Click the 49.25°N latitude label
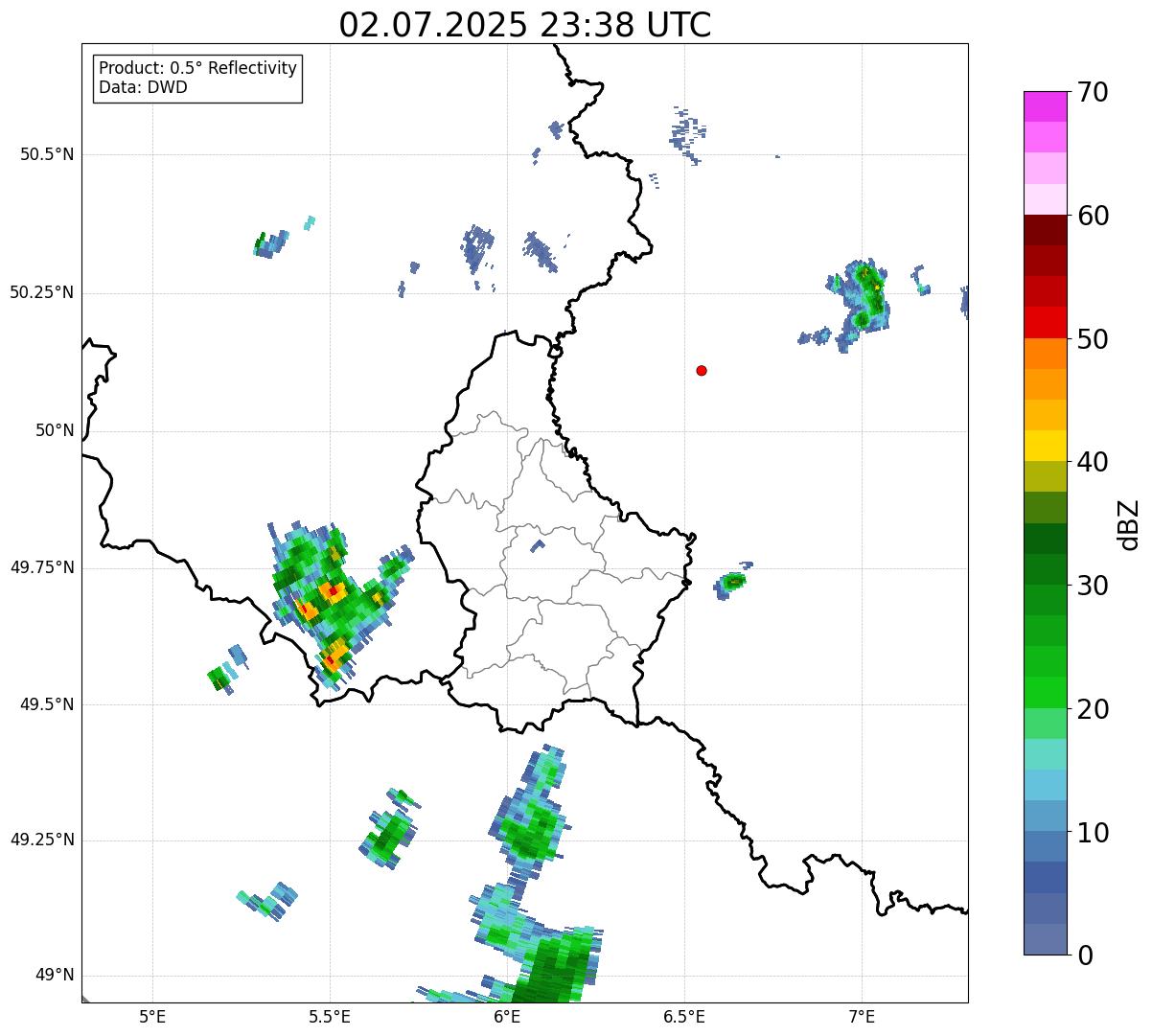 pos(41,840)
